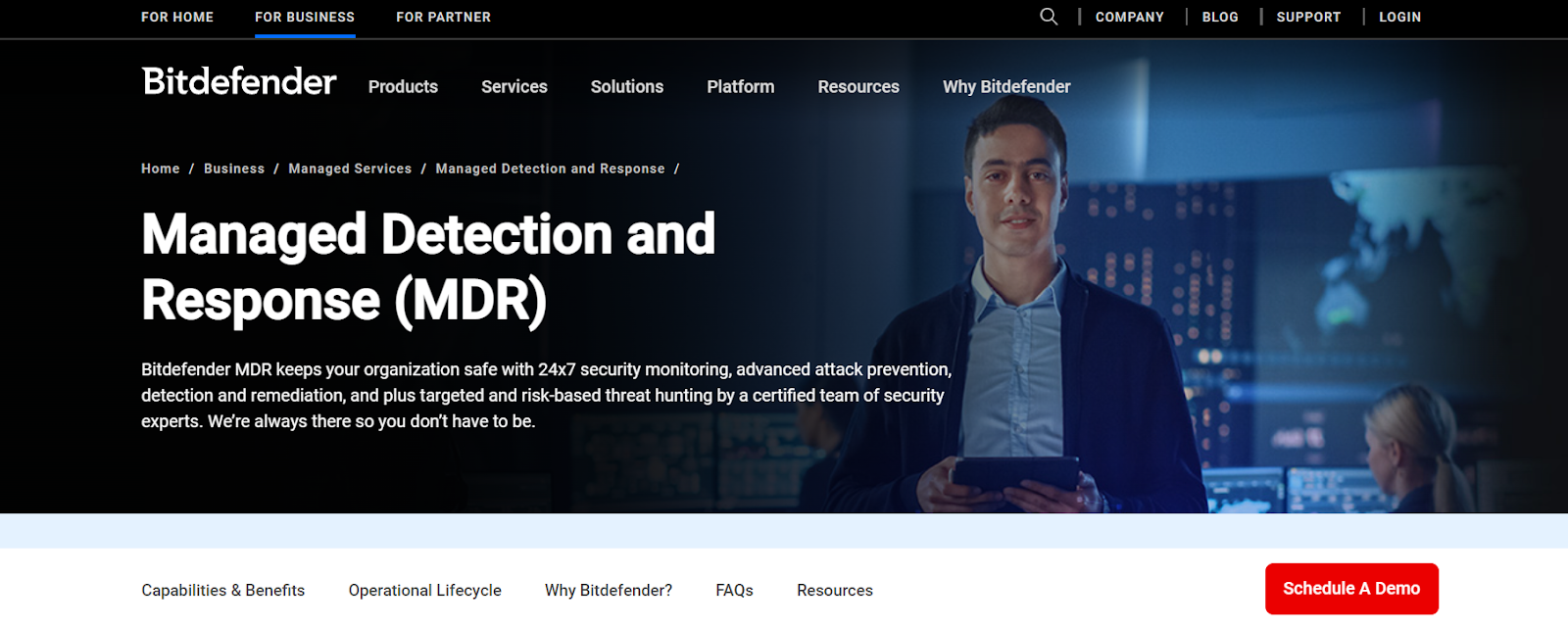Jump to Capabilities & Benefits section

coord(223,590)
